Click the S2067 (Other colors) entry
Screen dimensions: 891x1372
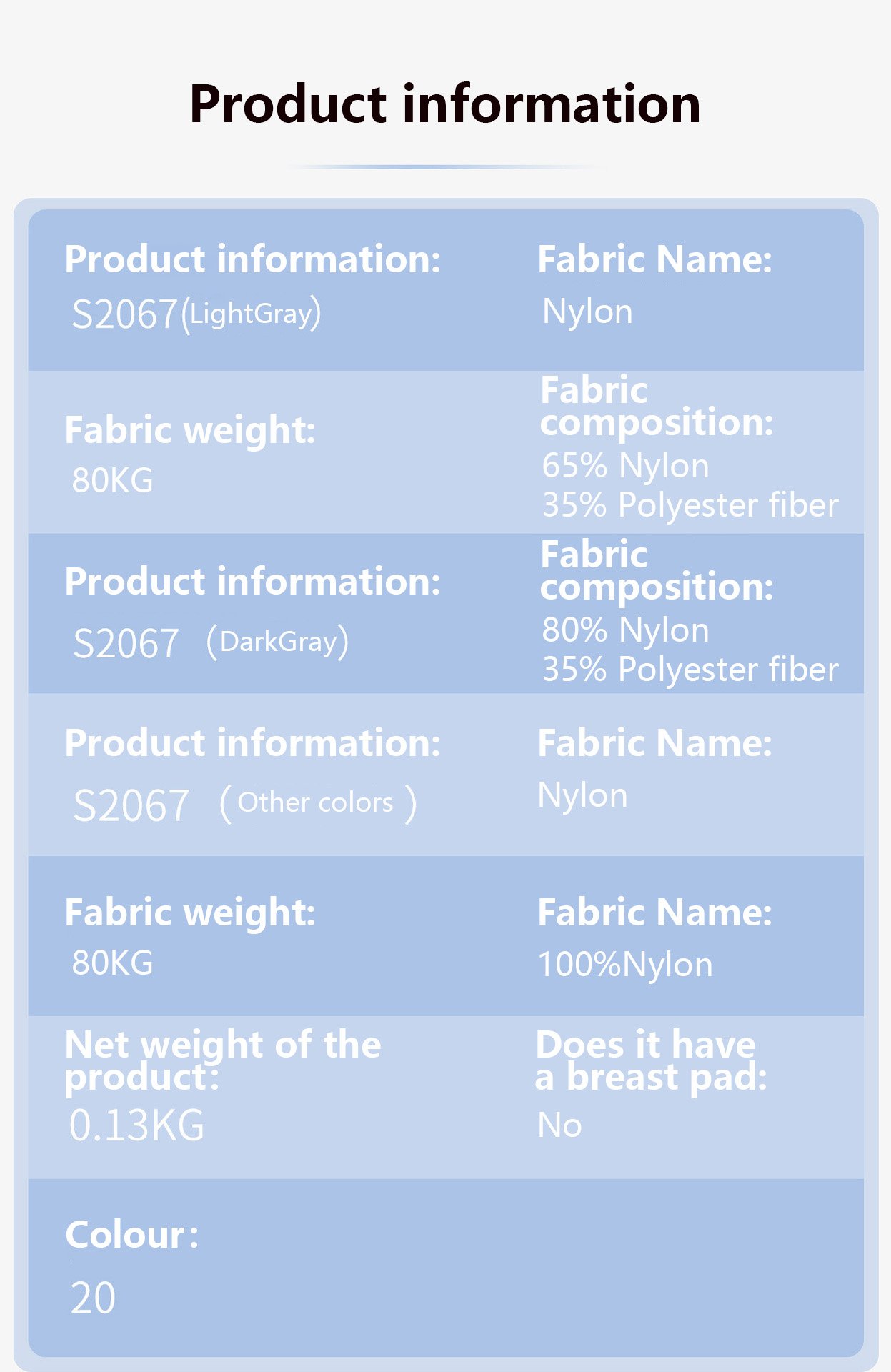click(x=244, y=804)
